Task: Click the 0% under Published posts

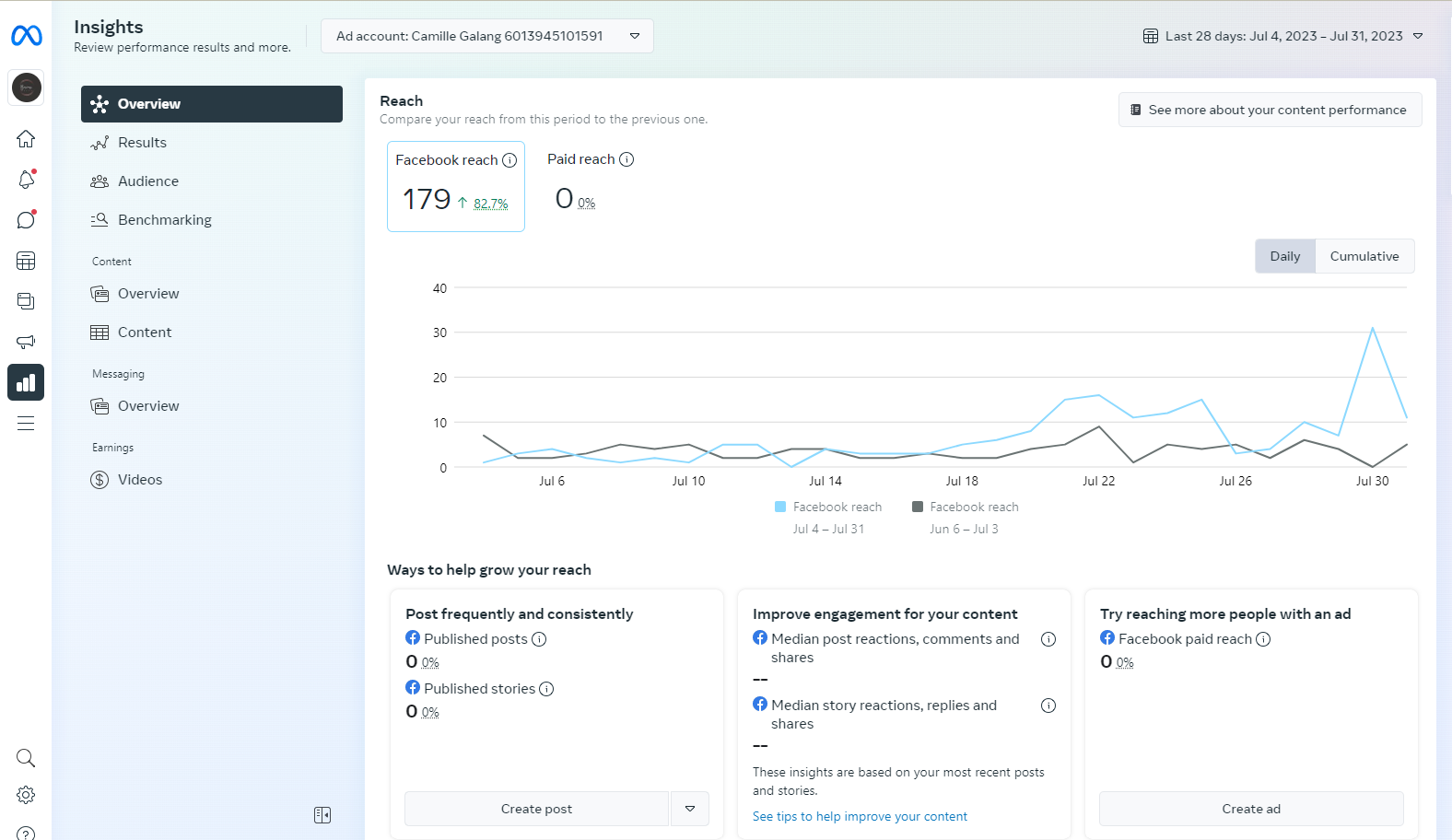Action: [x=430, y=663]
